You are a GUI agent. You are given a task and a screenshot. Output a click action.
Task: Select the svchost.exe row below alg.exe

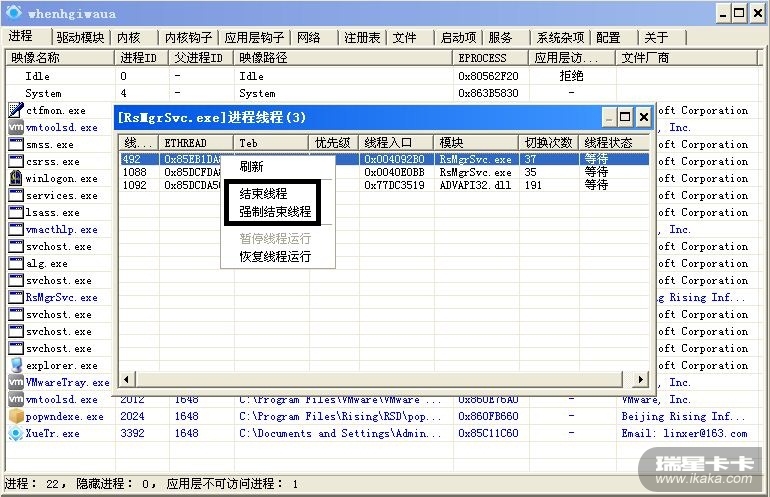coord(59,280)
